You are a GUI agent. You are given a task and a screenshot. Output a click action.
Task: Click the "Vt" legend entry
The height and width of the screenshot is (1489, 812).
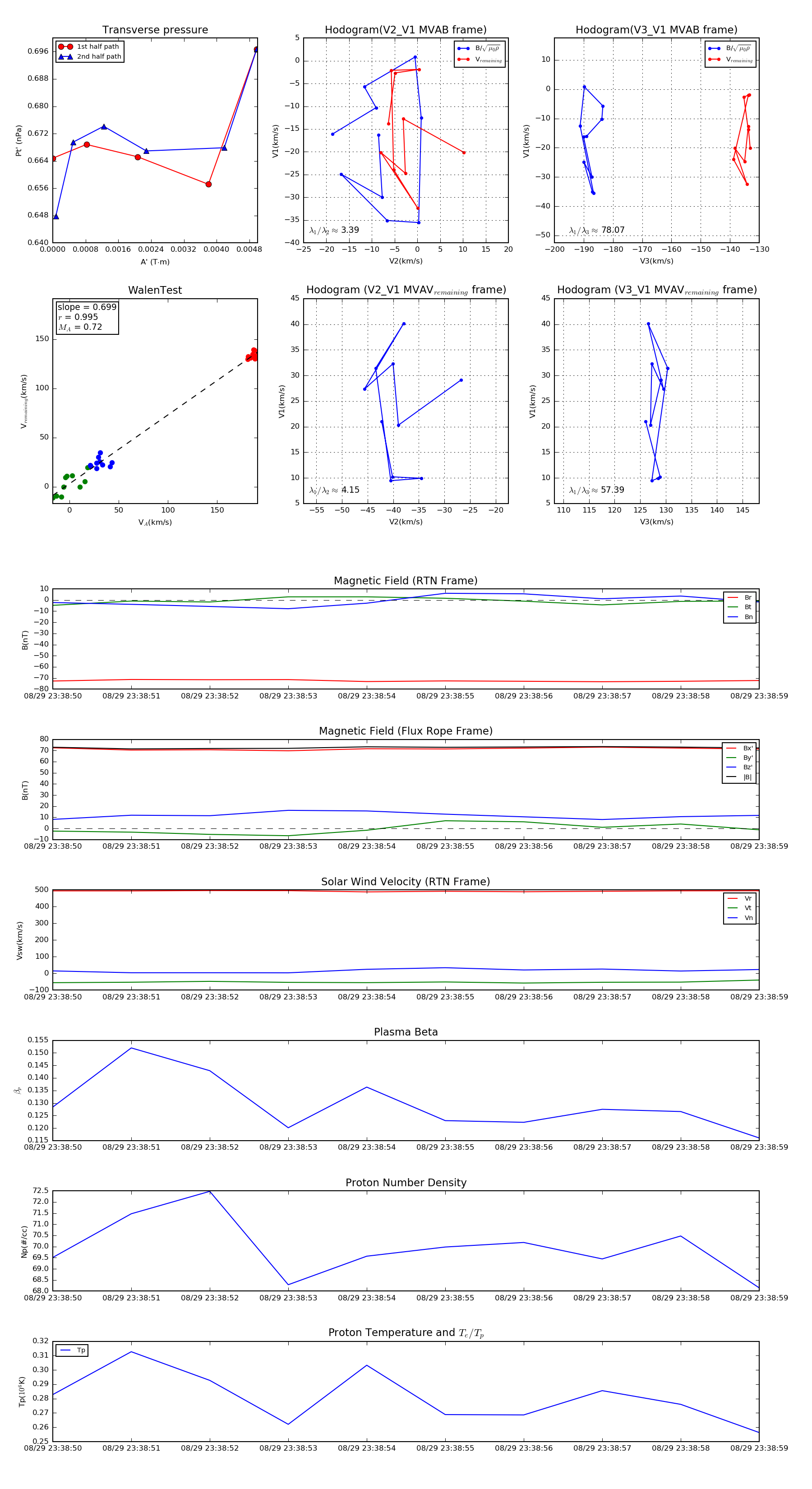pos(740,908)
